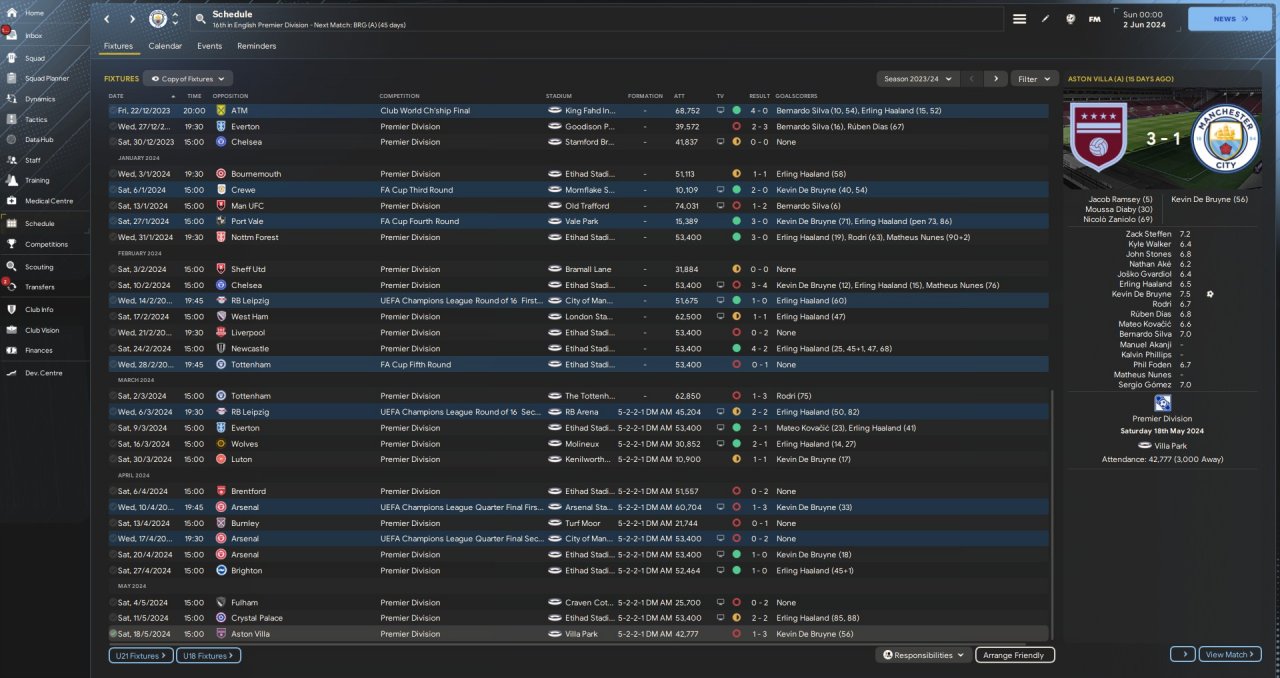Image resolution: width=1280 pixels, height=678 pixels.
Task: Click Club World Ch'ship Final competition cell
Action: 425,110
